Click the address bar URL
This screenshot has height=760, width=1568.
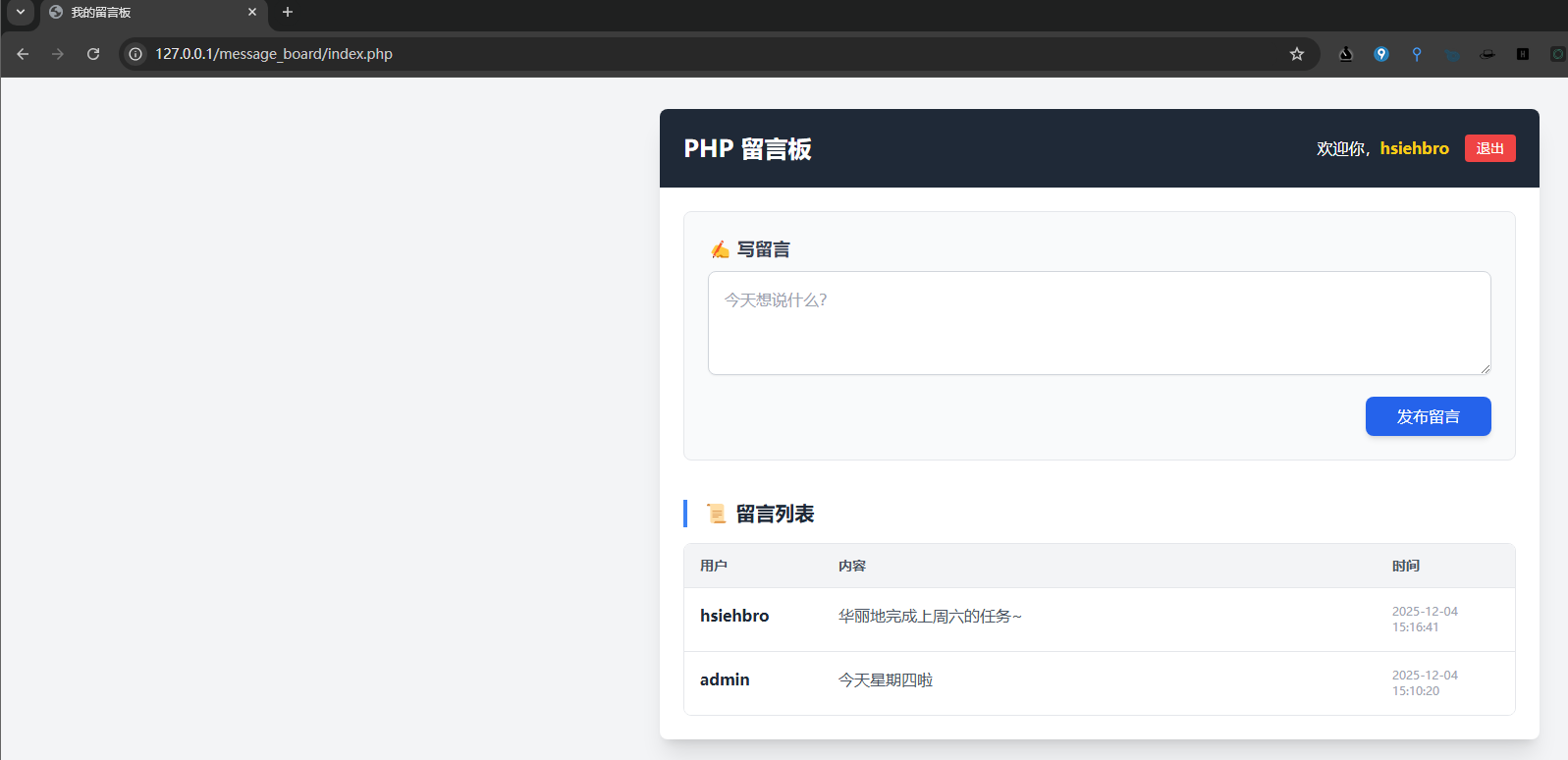tap(274, 54)
